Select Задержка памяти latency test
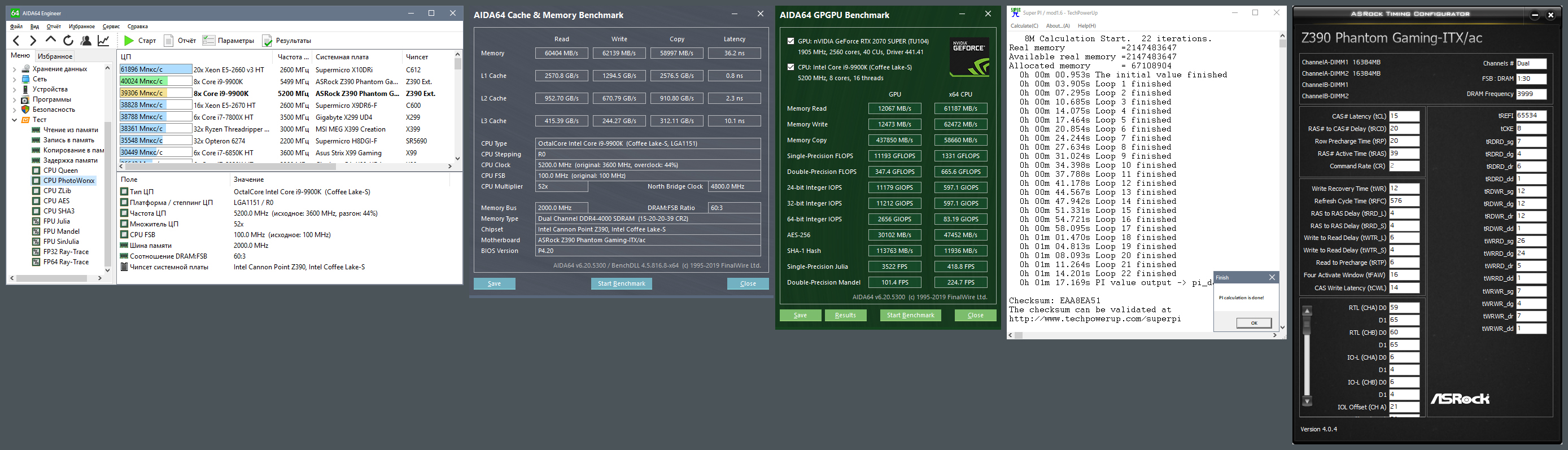This screenshot has width=1568, height=450. (70, 160)
